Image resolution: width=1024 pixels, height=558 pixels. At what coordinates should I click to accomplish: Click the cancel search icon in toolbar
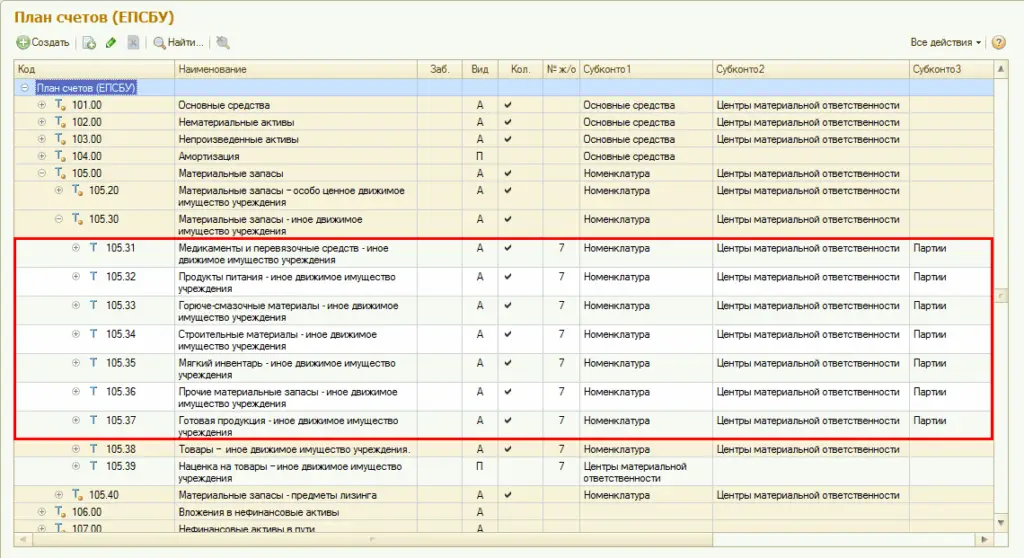(223, 42)
